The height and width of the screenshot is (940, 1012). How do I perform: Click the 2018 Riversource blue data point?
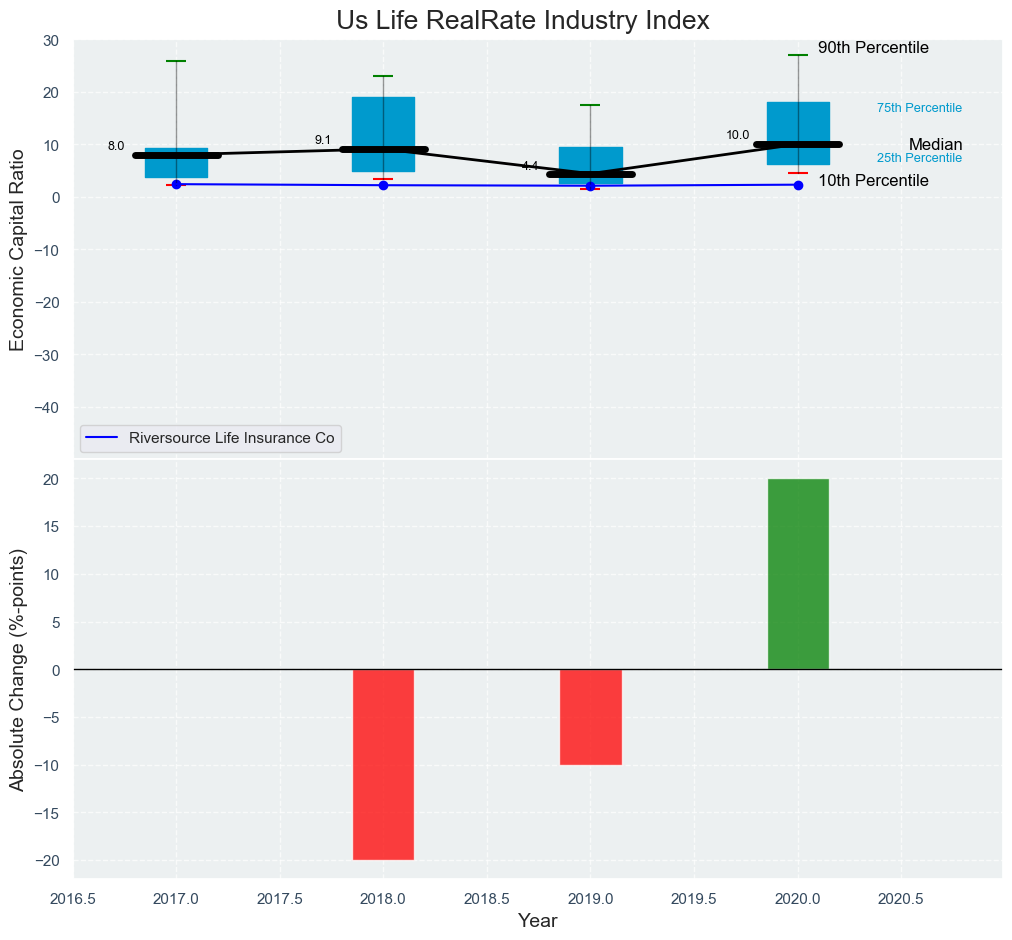coord(383,185)
